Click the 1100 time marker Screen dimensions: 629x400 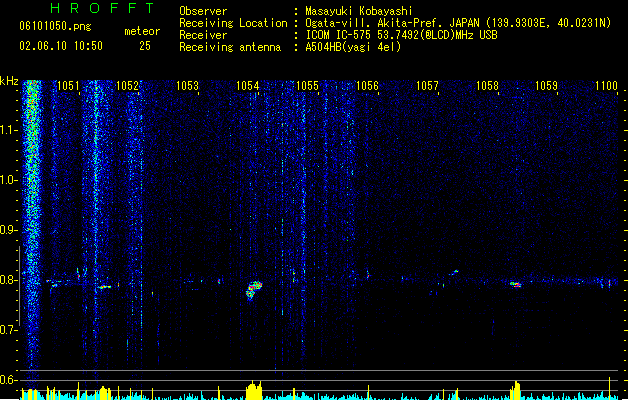click(606, 86)
